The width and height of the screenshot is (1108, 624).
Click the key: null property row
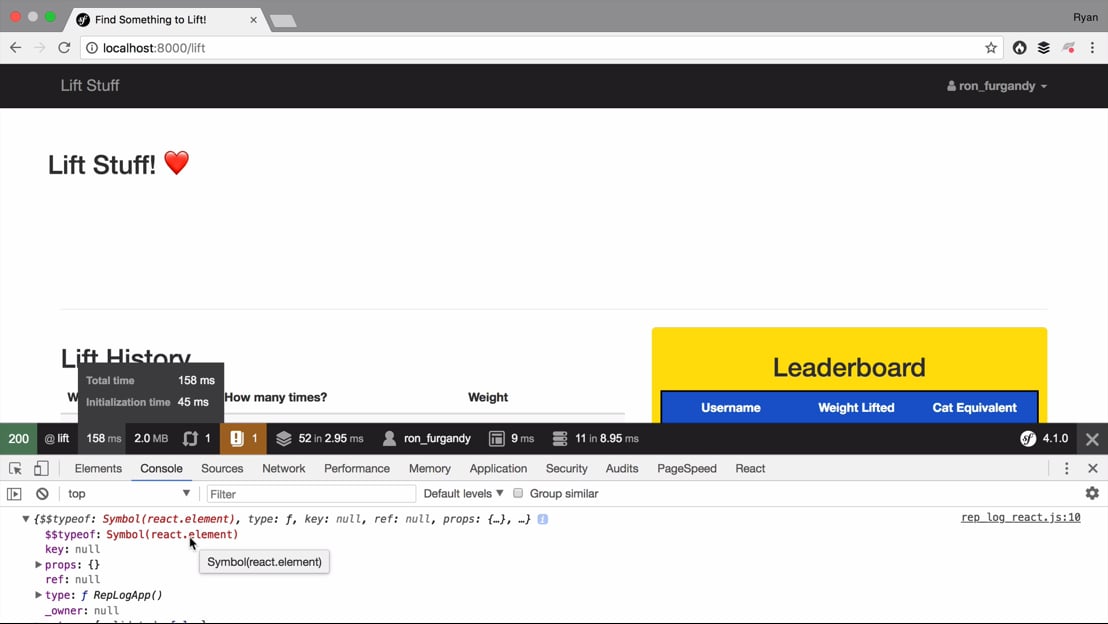72,549
